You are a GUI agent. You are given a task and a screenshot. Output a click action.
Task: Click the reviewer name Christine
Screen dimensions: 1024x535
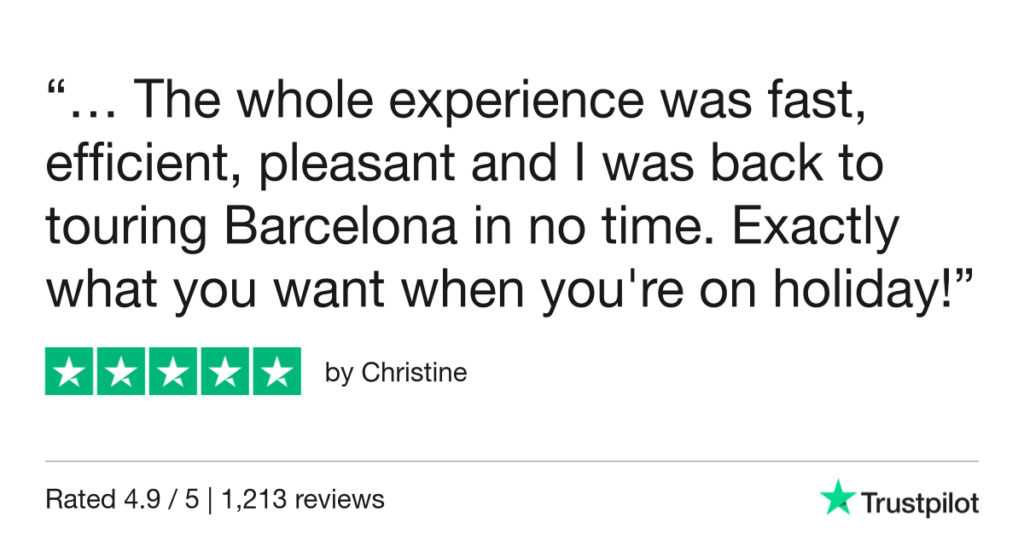(x=414, y=373)
